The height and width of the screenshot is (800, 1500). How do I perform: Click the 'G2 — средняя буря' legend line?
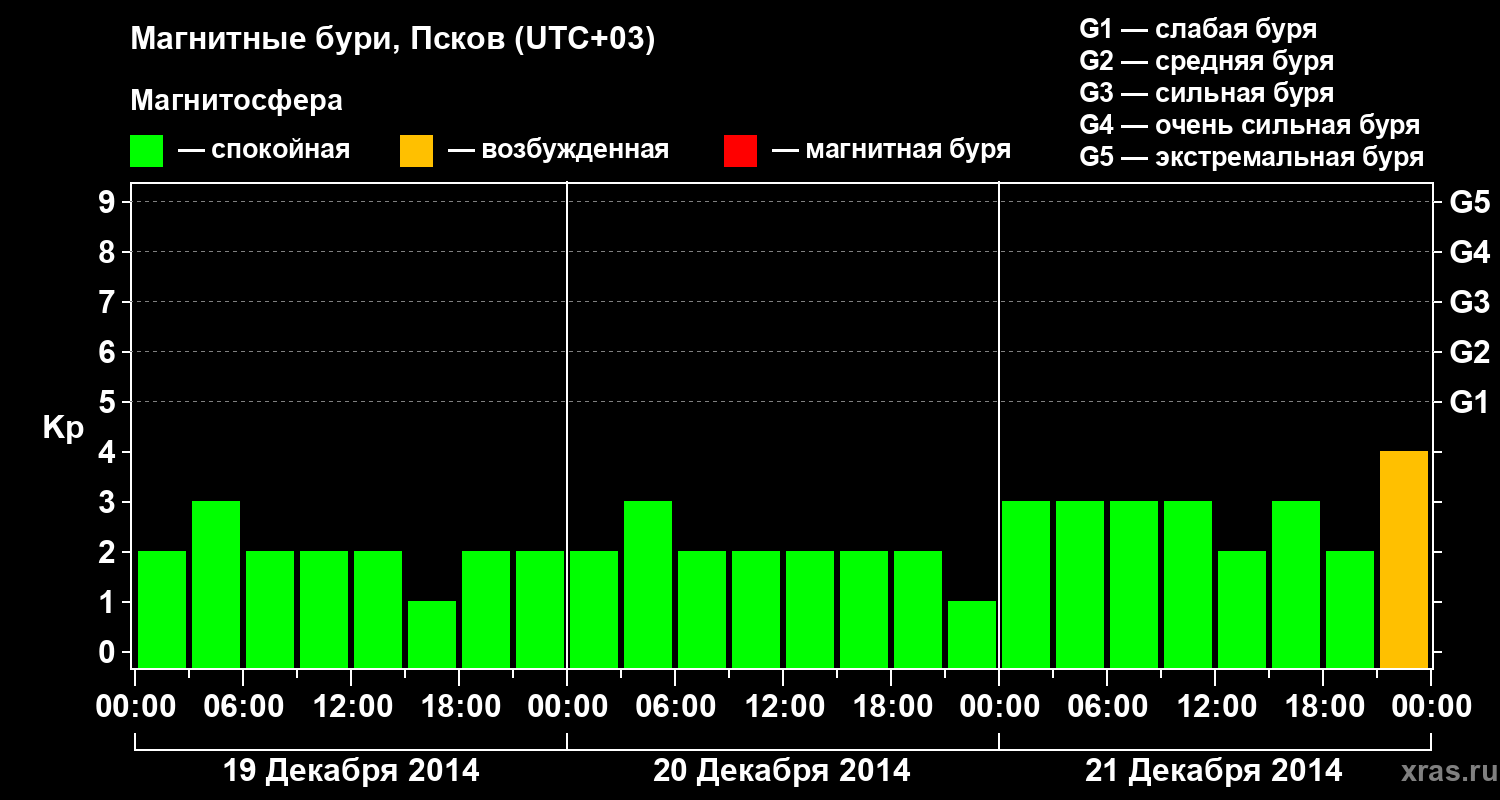coord(1207,61)
